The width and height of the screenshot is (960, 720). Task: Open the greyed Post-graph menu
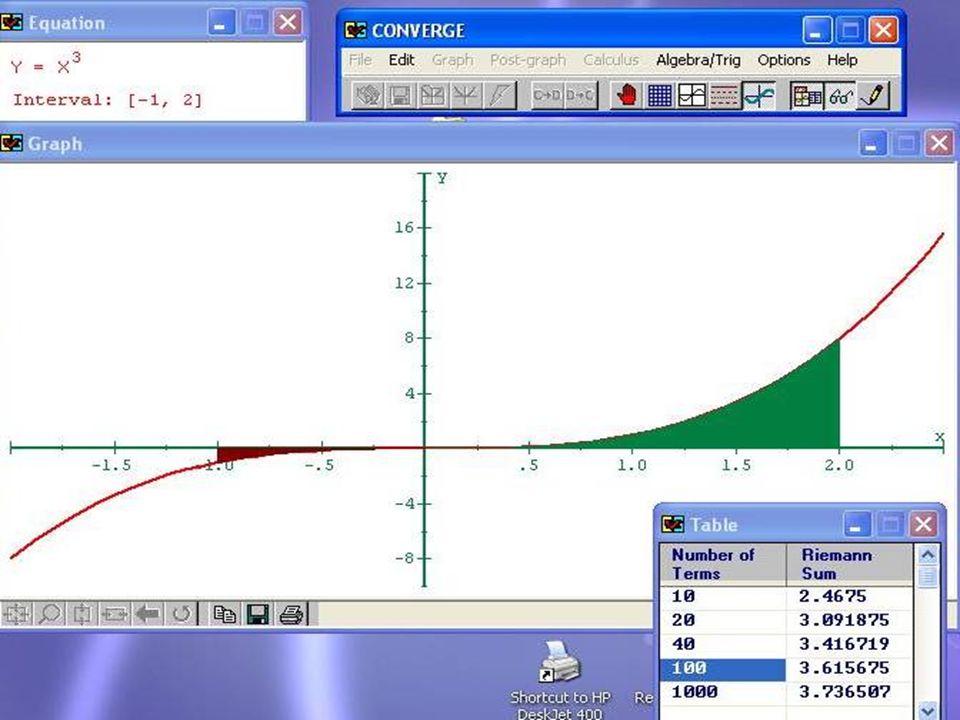528,60
